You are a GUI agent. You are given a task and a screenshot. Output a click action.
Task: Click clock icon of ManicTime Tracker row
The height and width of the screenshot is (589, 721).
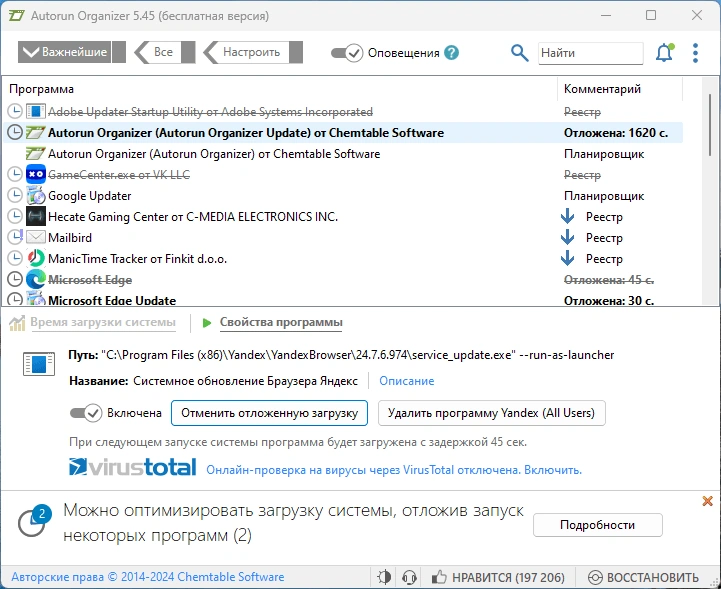click(x=15, y=258)
